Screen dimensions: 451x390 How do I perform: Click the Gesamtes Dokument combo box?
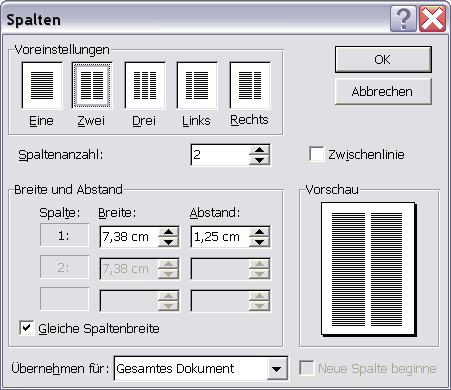[201, 369]
